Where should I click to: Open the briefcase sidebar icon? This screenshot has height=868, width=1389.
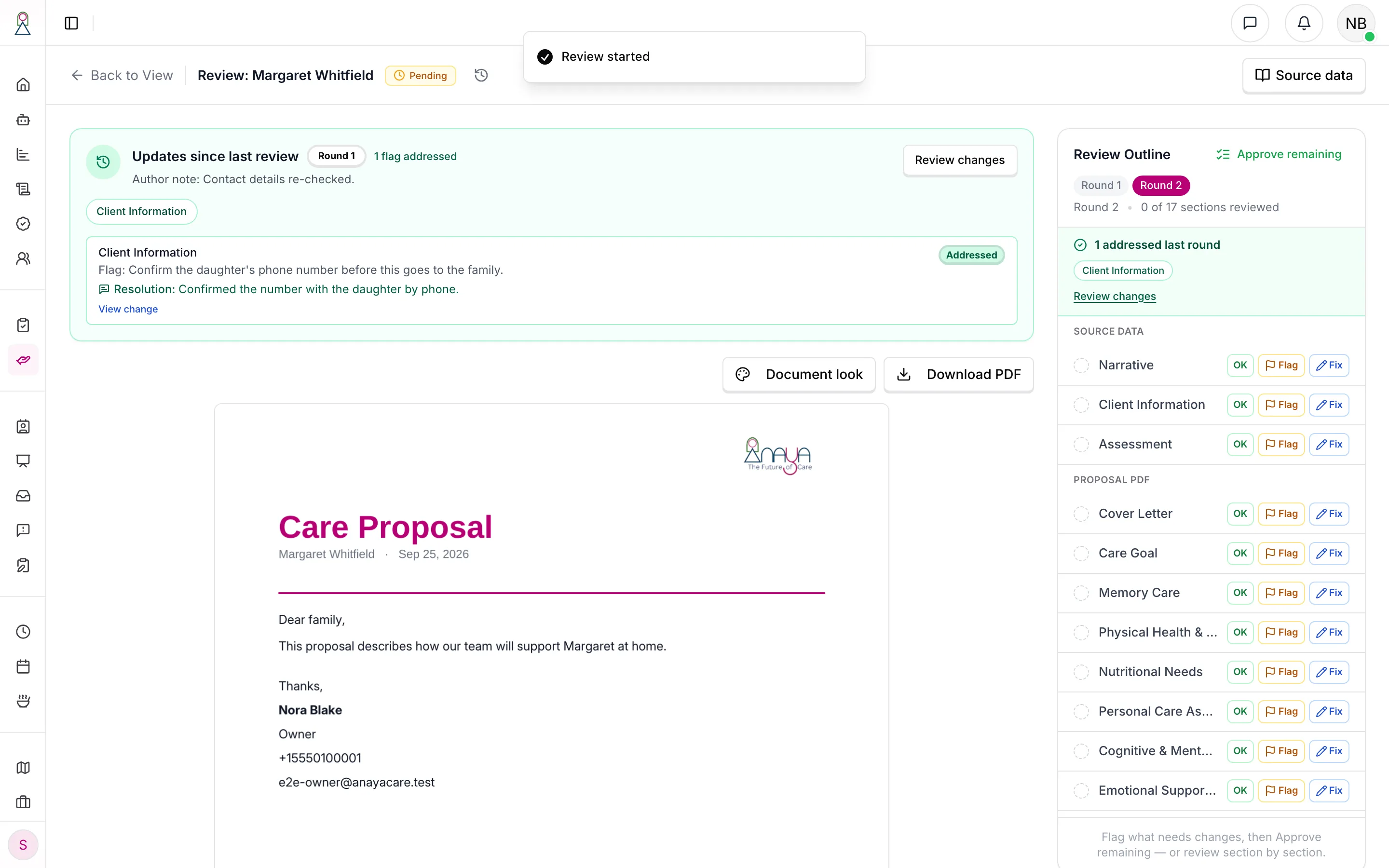coord(23,802)
